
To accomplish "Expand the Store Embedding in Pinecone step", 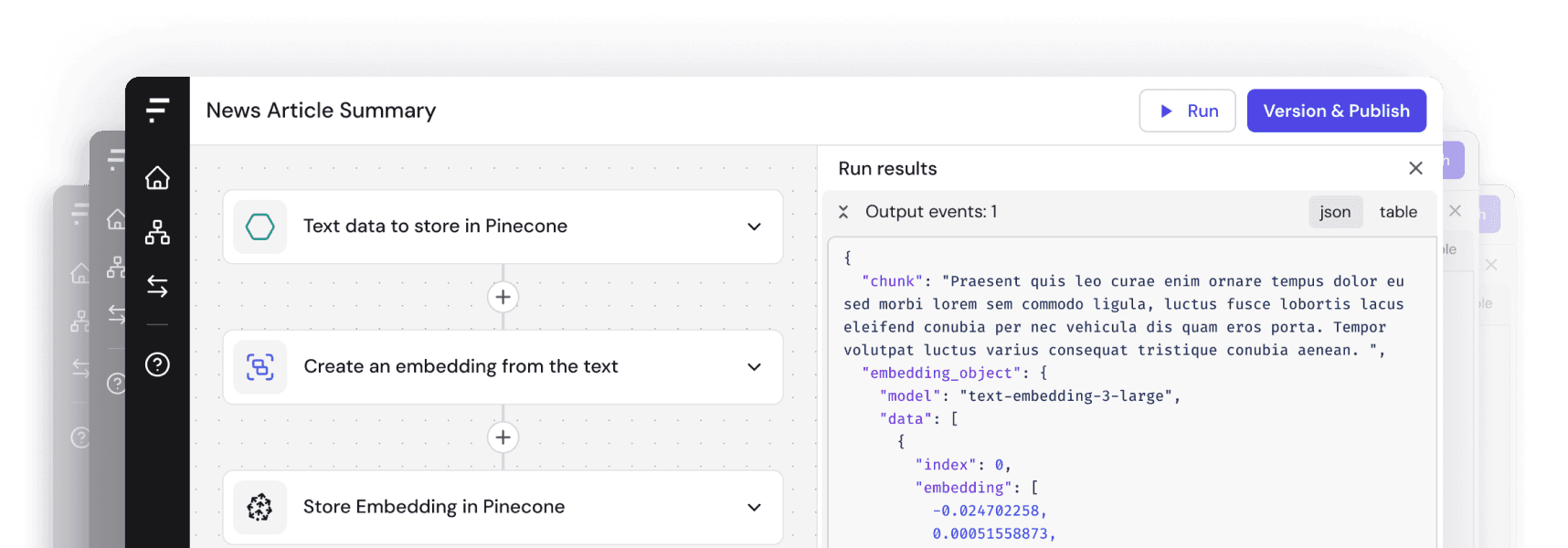I will [754, 507].
